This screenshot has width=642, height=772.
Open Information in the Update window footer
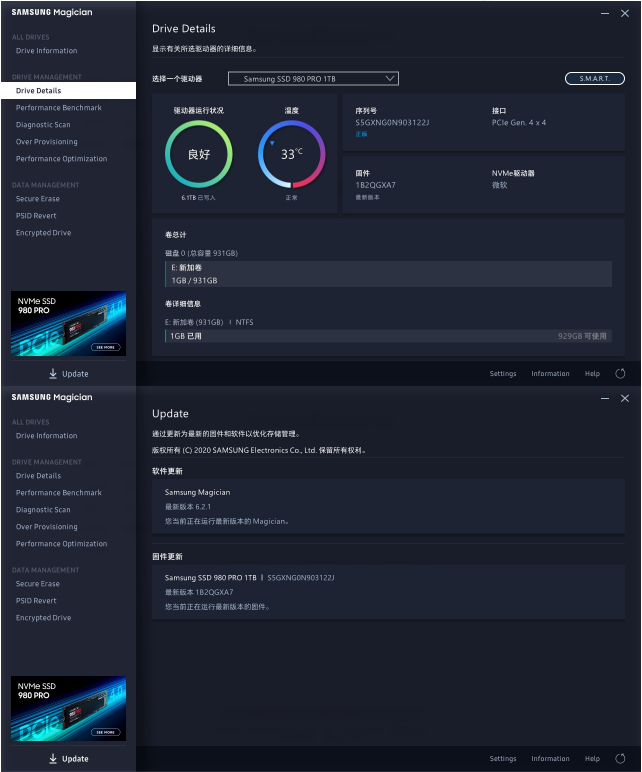click(550, 759)
